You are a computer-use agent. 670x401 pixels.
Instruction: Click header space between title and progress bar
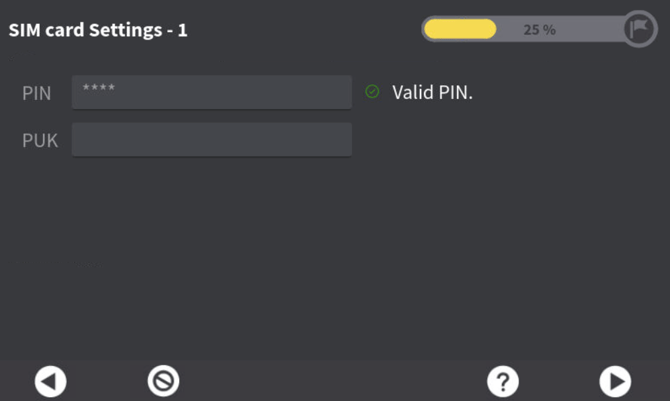(x=300, y=30)
